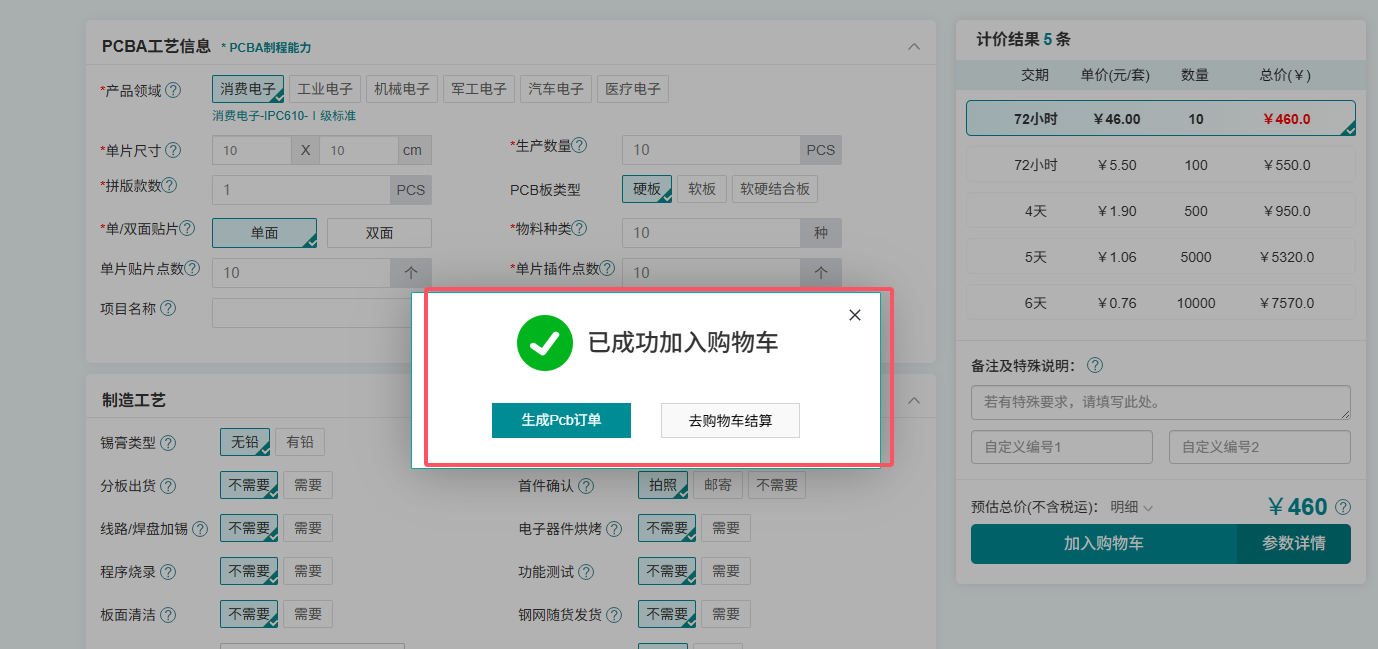Click help icon beside 单片尺寸 label

(x=173, y=150)
